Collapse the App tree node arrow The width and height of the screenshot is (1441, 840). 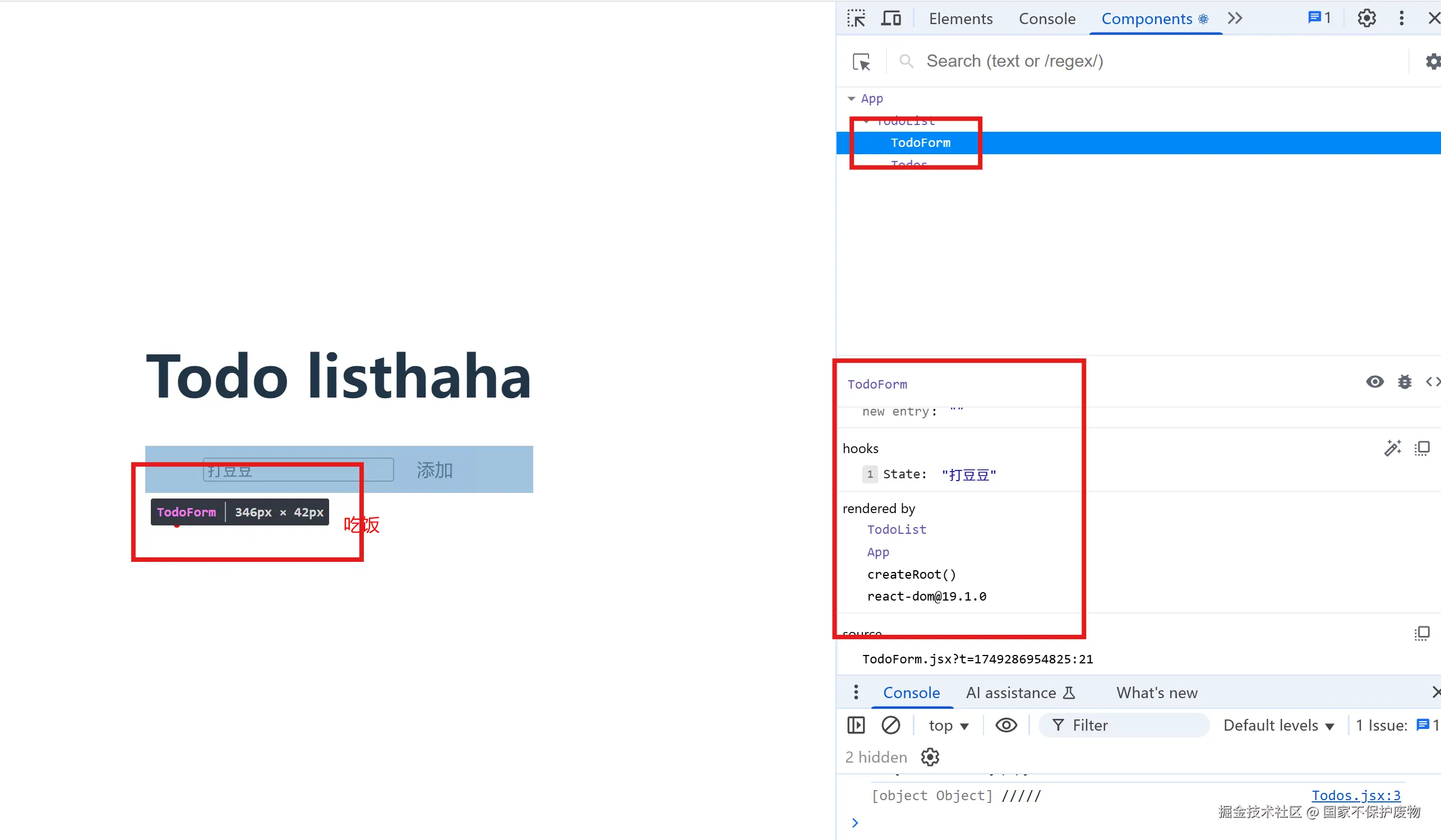(x=852, y=99)
